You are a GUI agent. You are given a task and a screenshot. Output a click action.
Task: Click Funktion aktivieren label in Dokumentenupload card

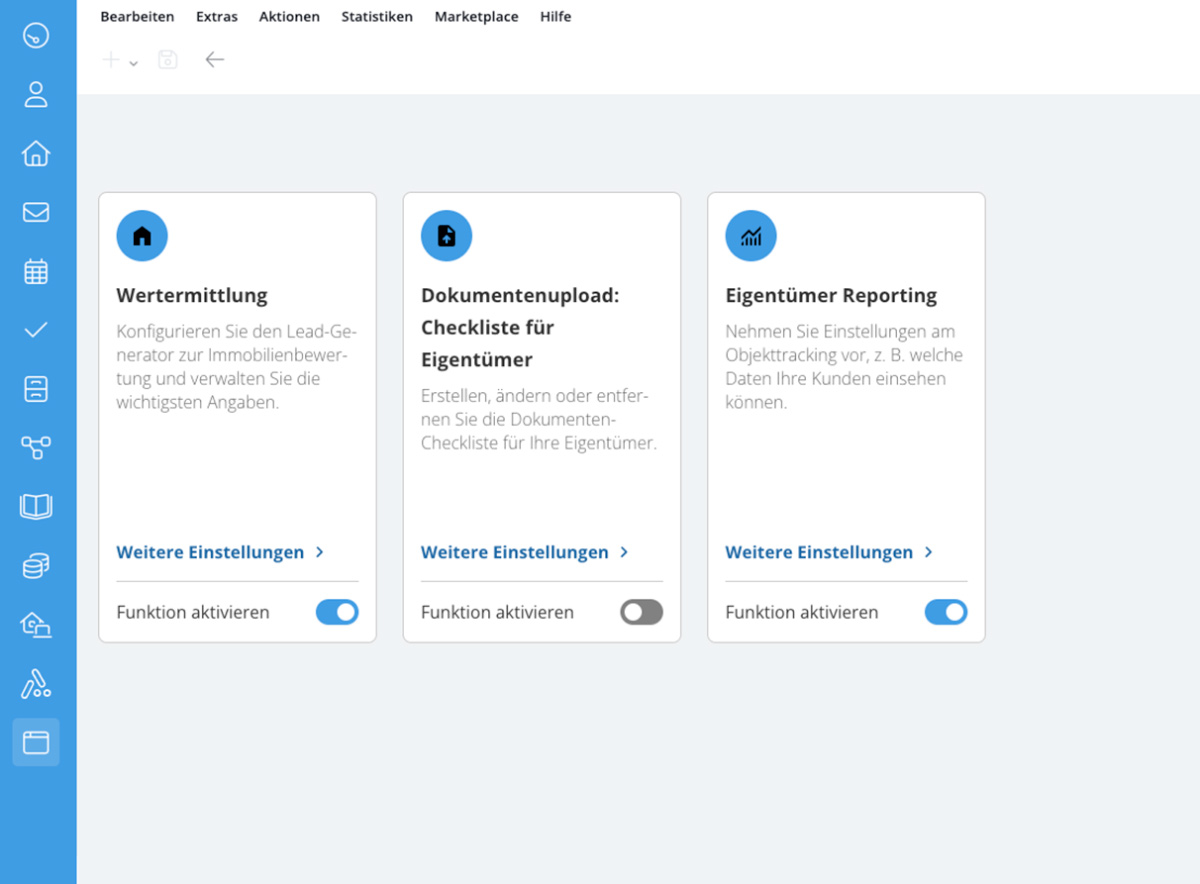click(497, 612)
